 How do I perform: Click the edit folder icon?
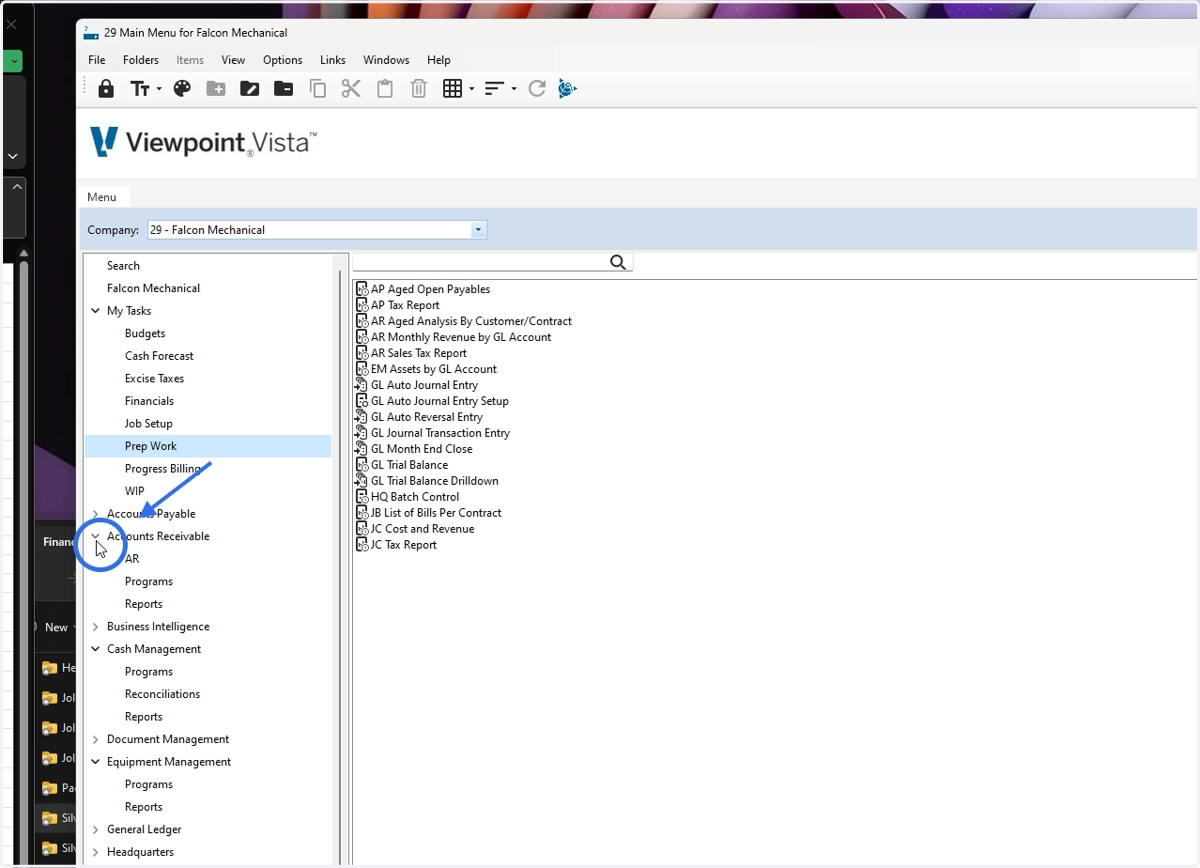click(x=250, y=89)
